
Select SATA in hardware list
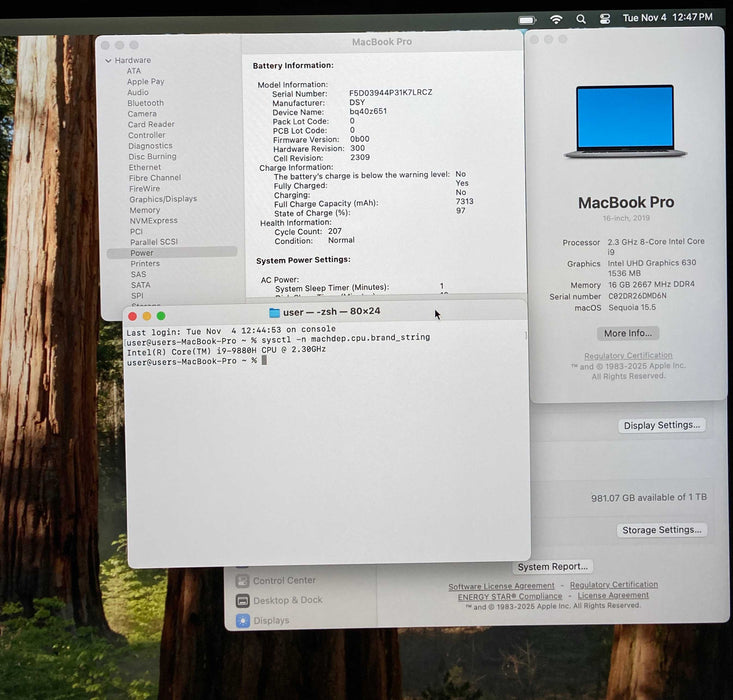[x=141, y=285]
